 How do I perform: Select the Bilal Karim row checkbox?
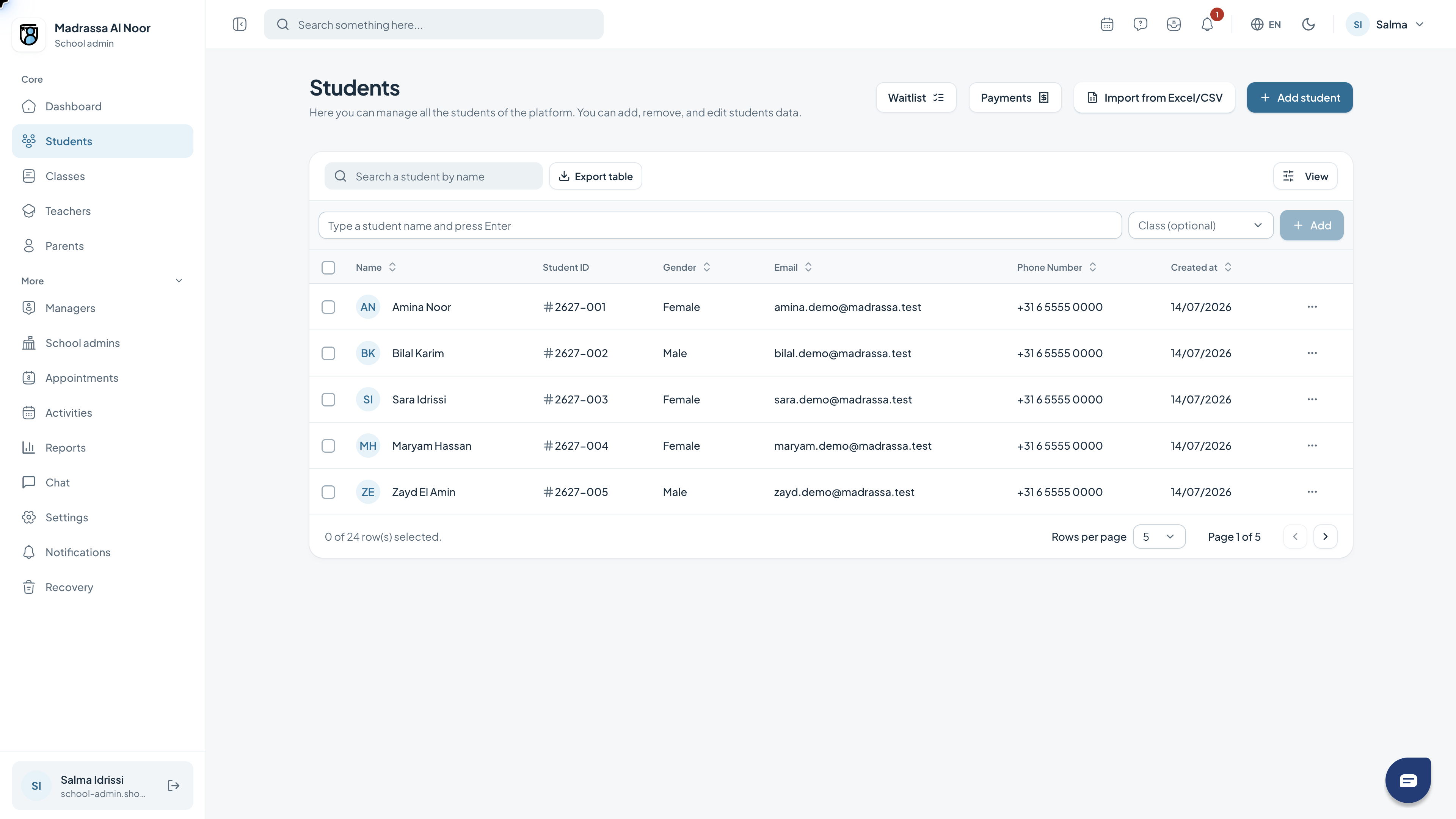[328, 353]
